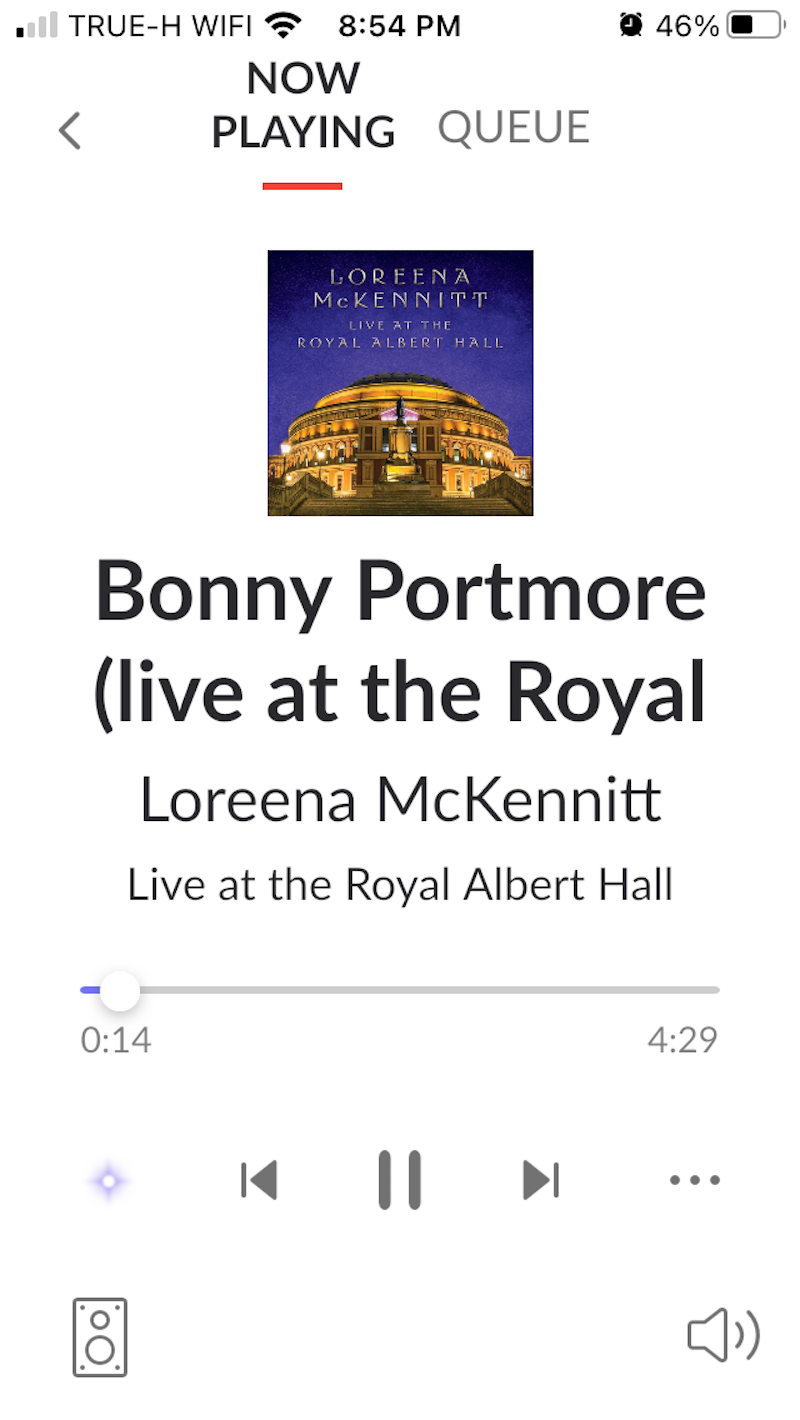Switch to the Queue tab
The width and height of the screenshot is (800, 1420).
coord(514,128)
